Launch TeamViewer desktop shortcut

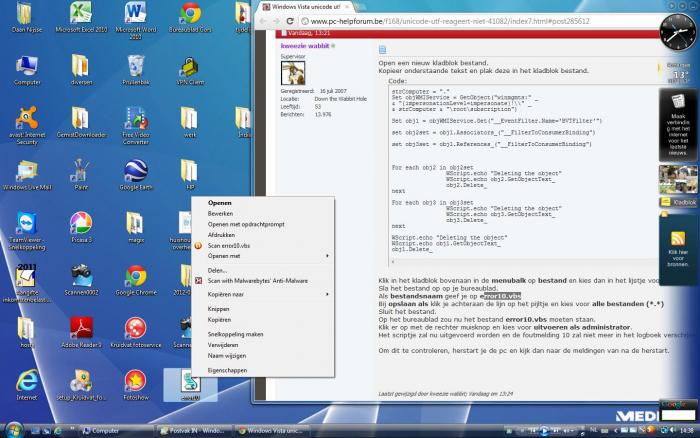27,224
